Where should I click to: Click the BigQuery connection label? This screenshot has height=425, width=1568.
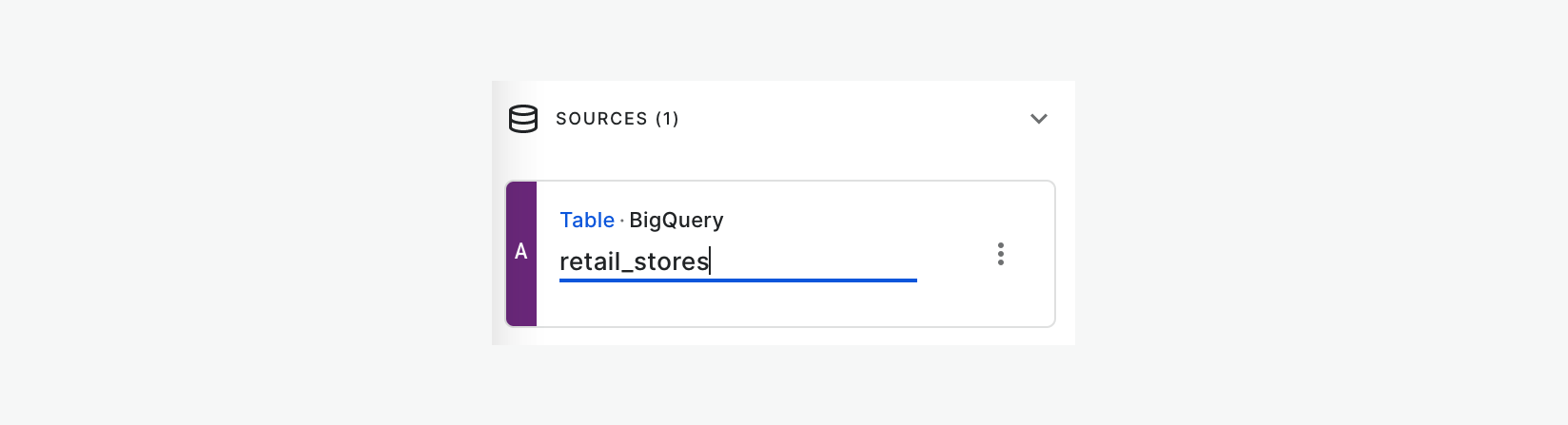[676, 221]
